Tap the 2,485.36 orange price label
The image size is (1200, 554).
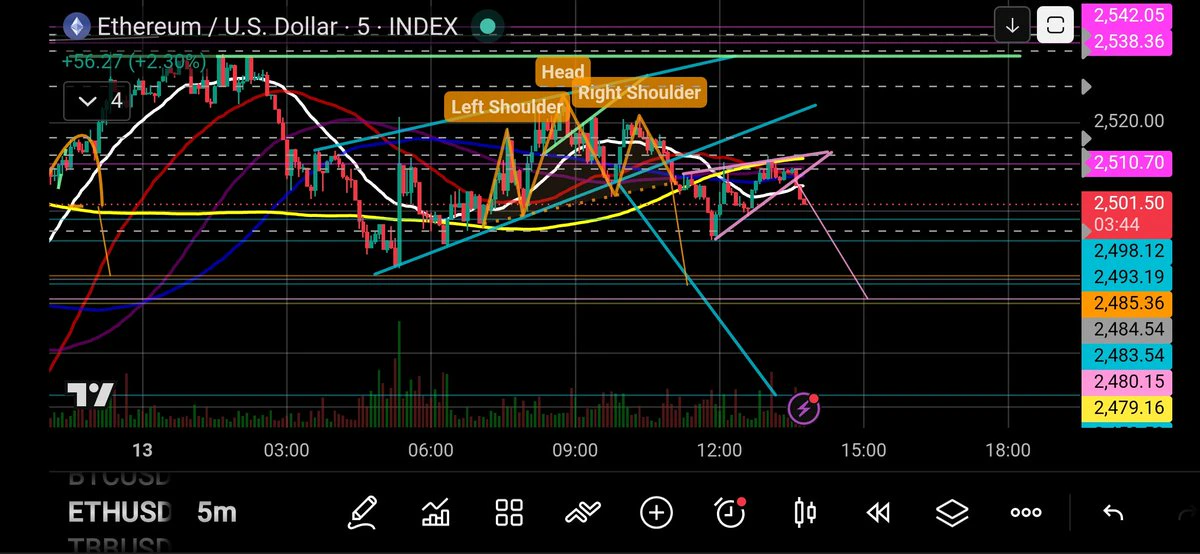(x=1125, y=303)
